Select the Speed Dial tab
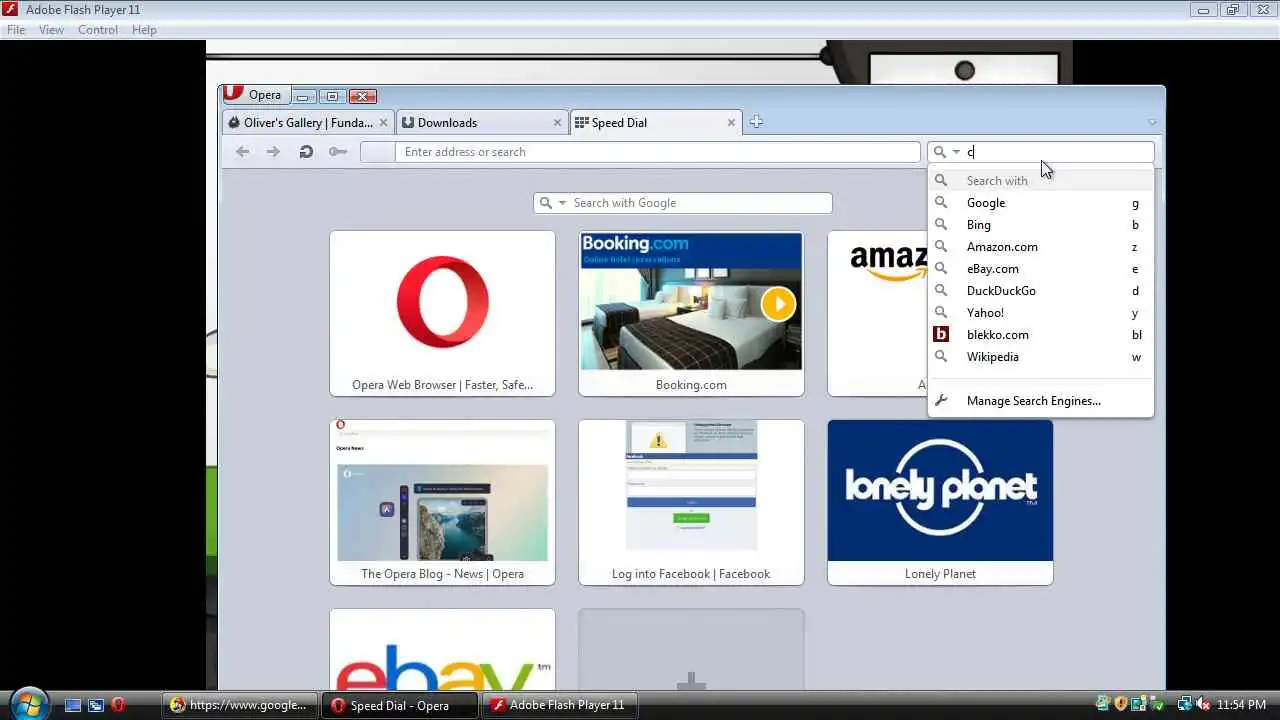The width and height of the screenshot is (1280, 720). coord(656,123)
